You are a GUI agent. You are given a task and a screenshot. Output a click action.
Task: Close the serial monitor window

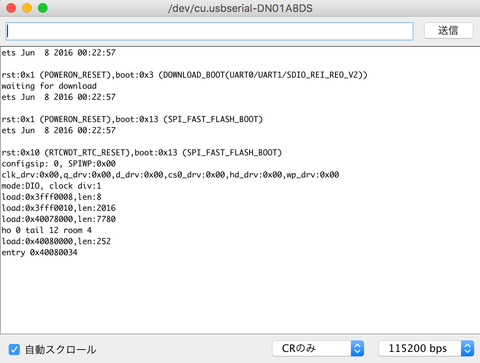pyautogui.click(x=11, y=8)
